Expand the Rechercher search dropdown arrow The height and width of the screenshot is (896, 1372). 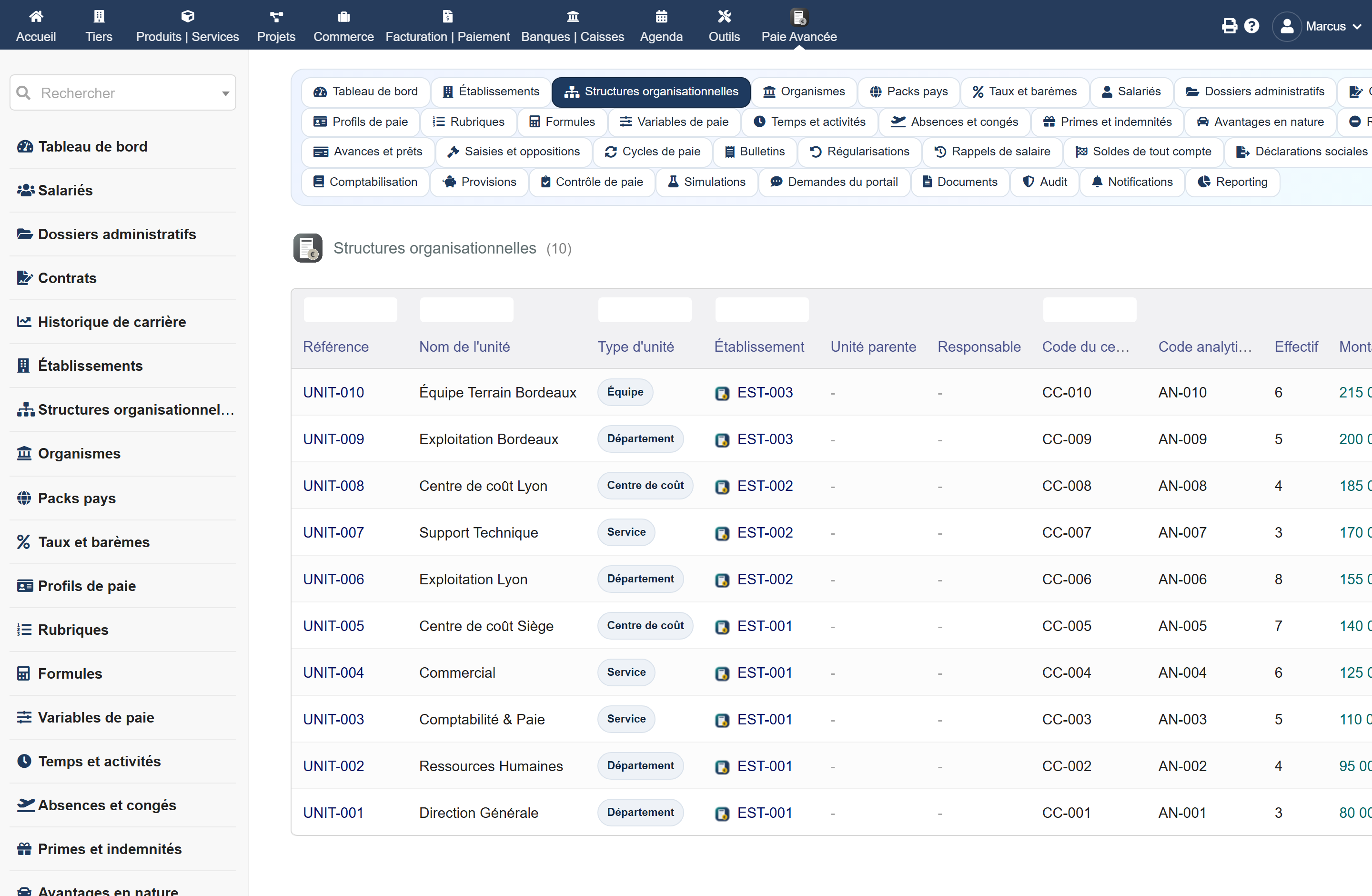[x=225, y=93]
